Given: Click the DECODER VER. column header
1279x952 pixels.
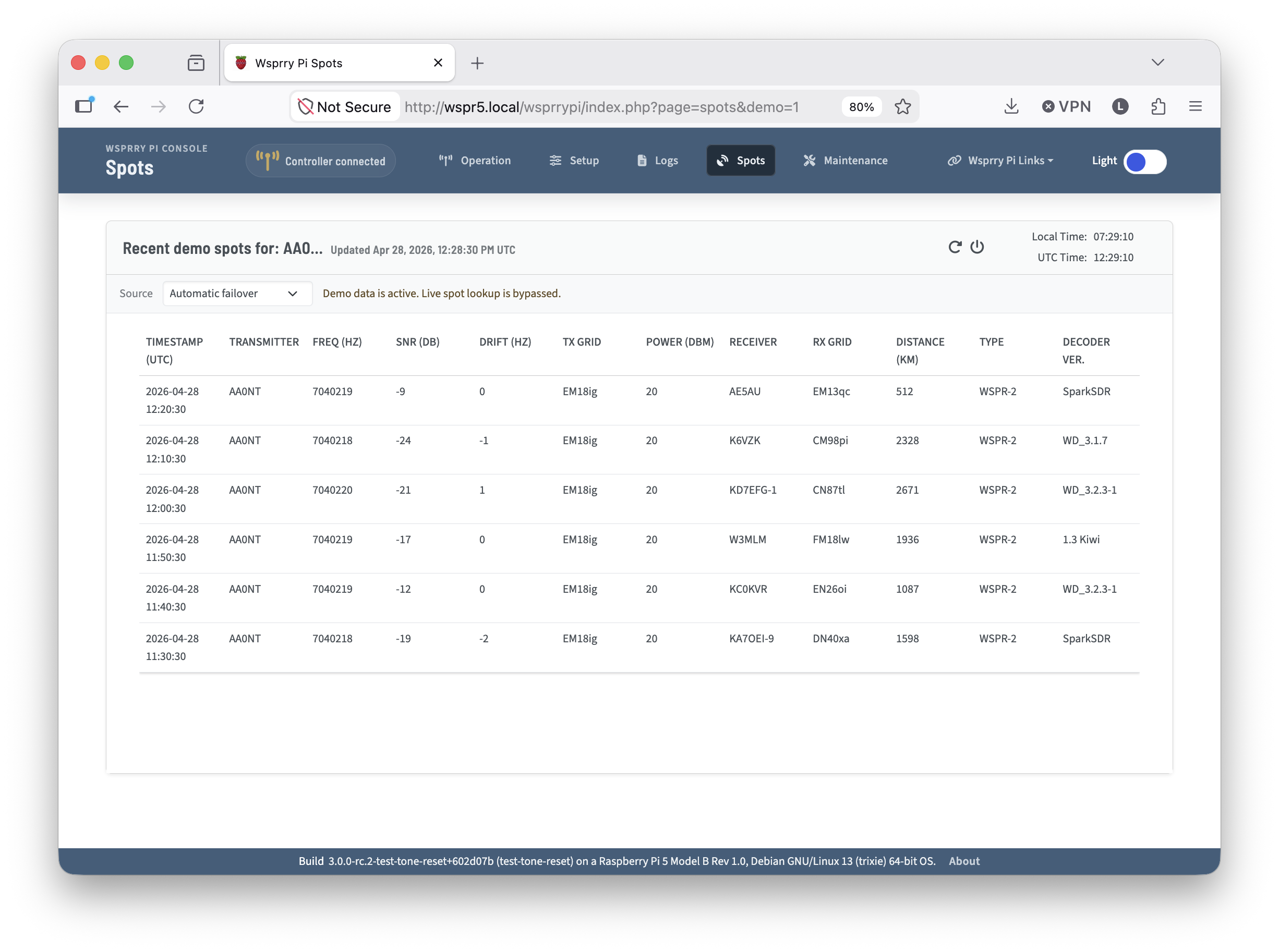Looking at the screenshot, I should click(x=1086, y=350).
